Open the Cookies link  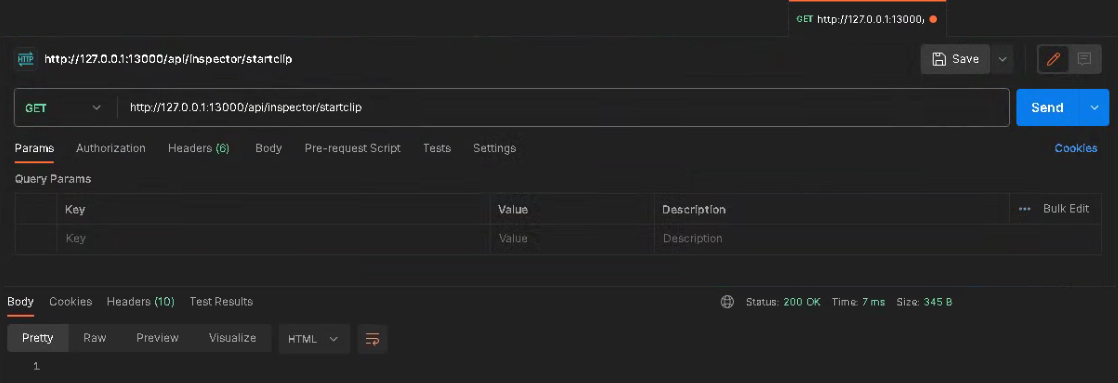(1076, 148)
